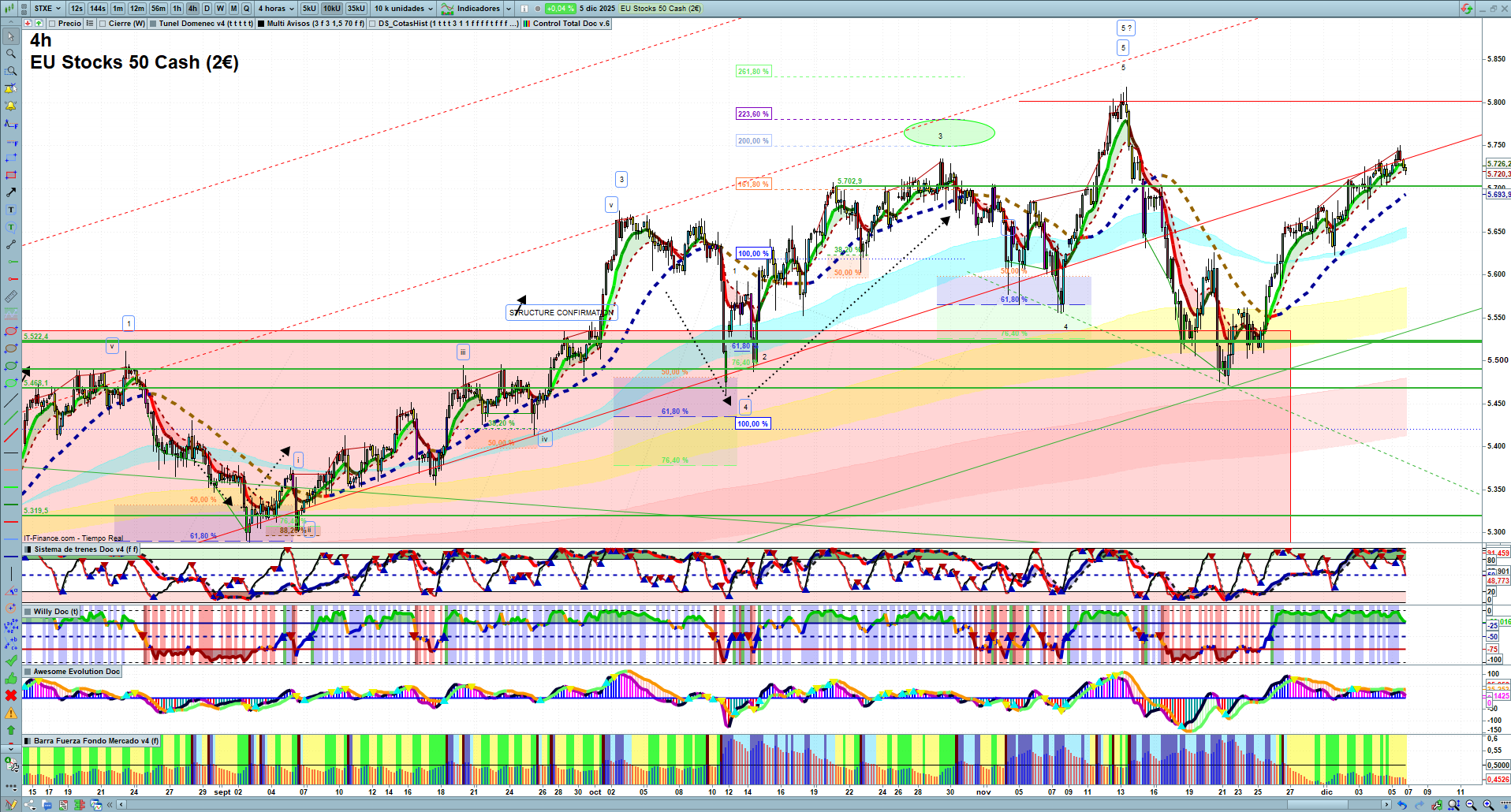The height and width of the screenshot is (812, 1511).
Task: Switch to the D daily timeframe
Action: coord(207,9)
